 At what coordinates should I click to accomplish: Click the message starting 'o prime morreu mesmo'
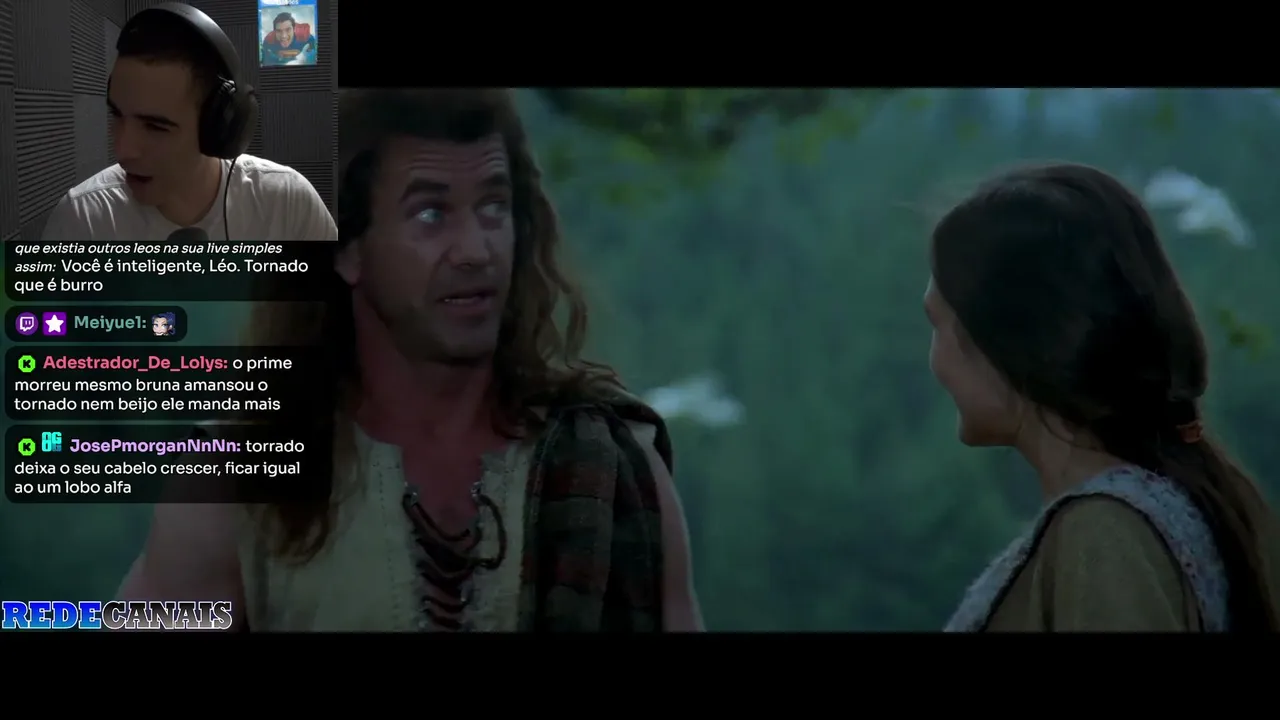click(155, 384)
